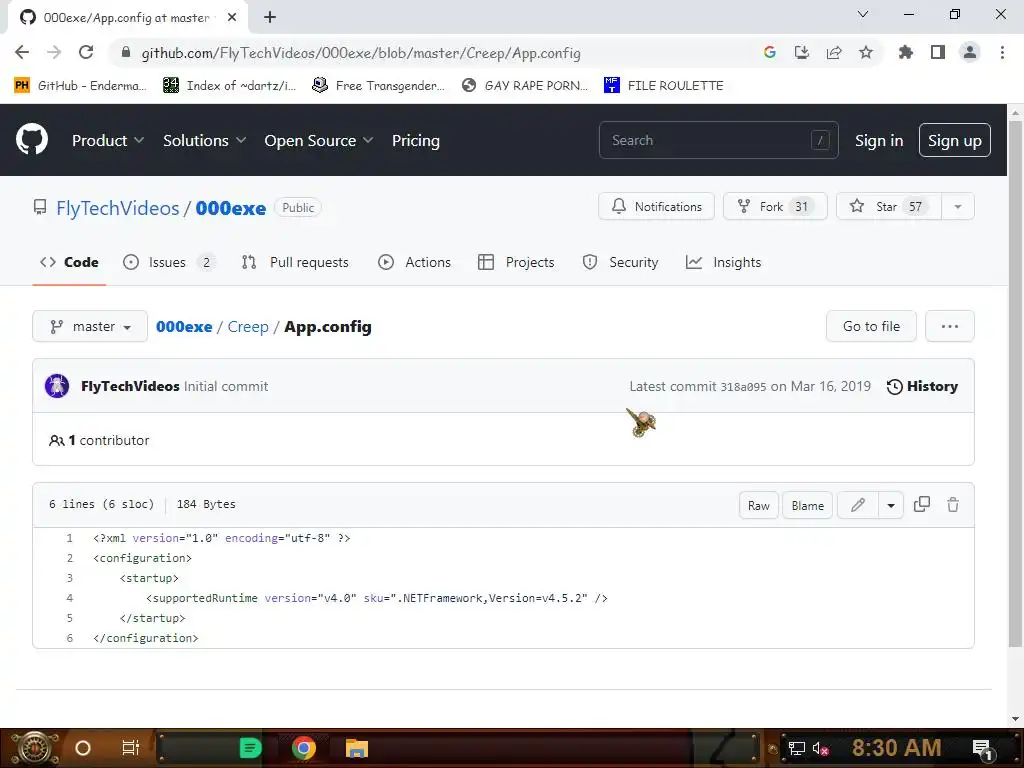This screenshot has height=768, width=1024.
Task: Open the tab search chevron in the title bar
Action: coord(863,14)
